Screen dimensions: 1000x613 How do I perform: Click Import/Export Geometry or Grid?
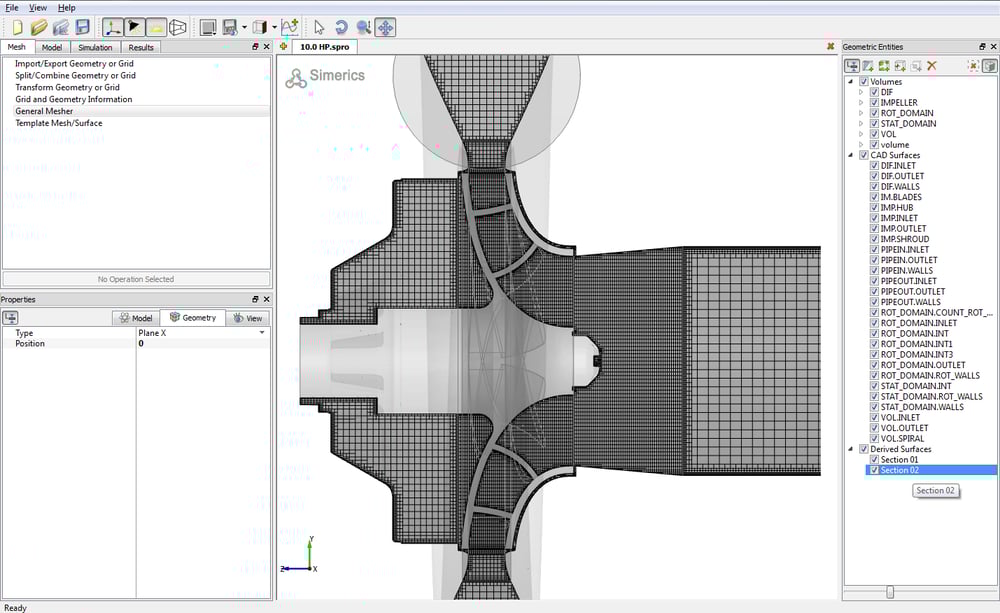click(x=74, y=64)
